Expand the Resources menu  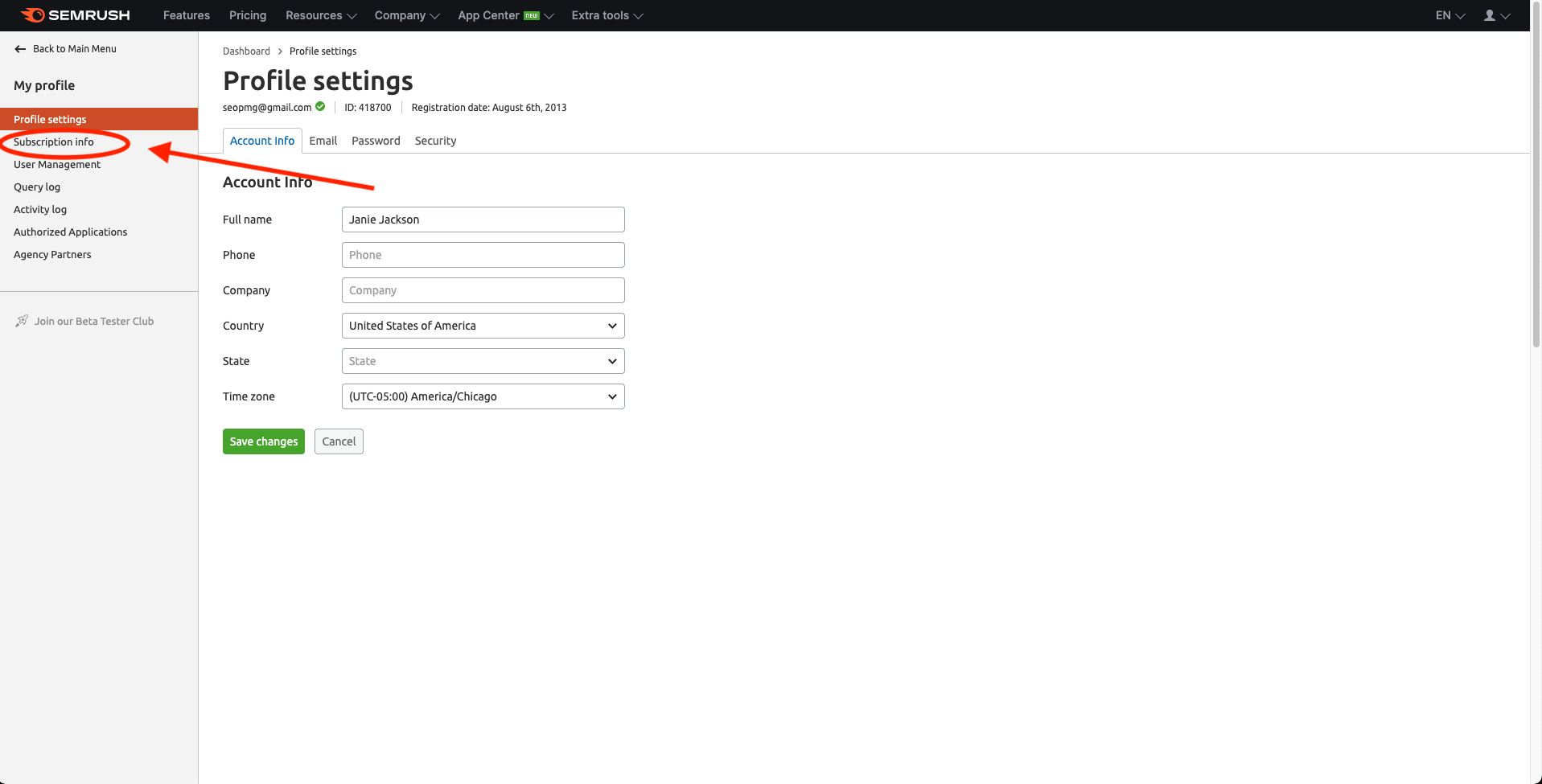tap(320, 15)
